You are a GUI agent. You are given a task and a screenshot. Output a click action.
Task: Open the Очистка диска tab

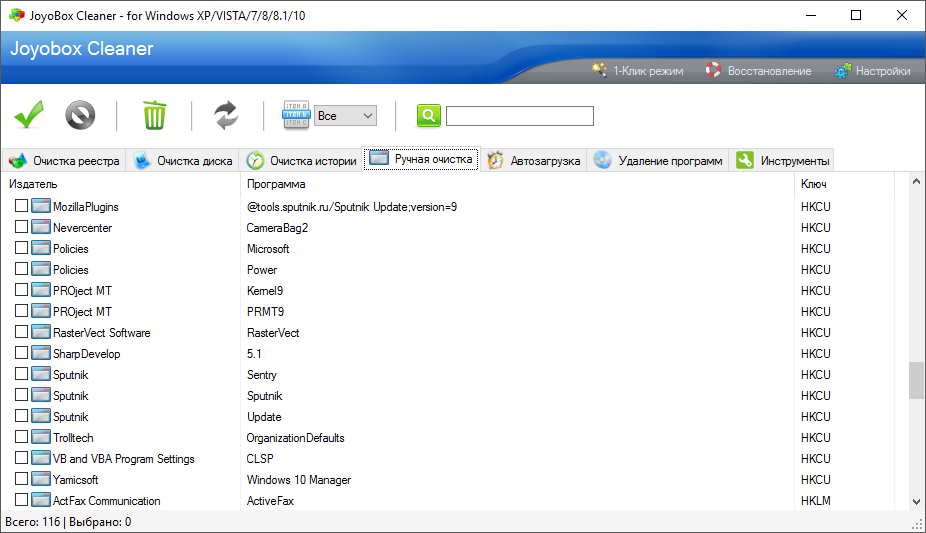[x=182, y=161]
